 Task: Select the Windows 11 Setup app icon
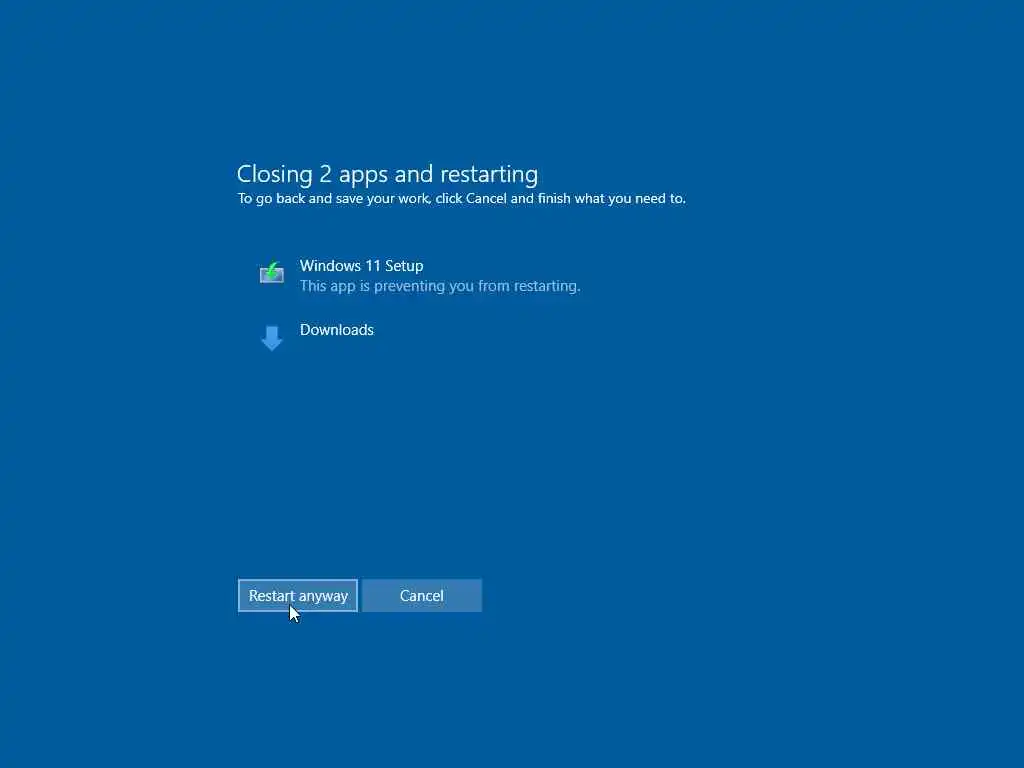[x=272, y=272]
